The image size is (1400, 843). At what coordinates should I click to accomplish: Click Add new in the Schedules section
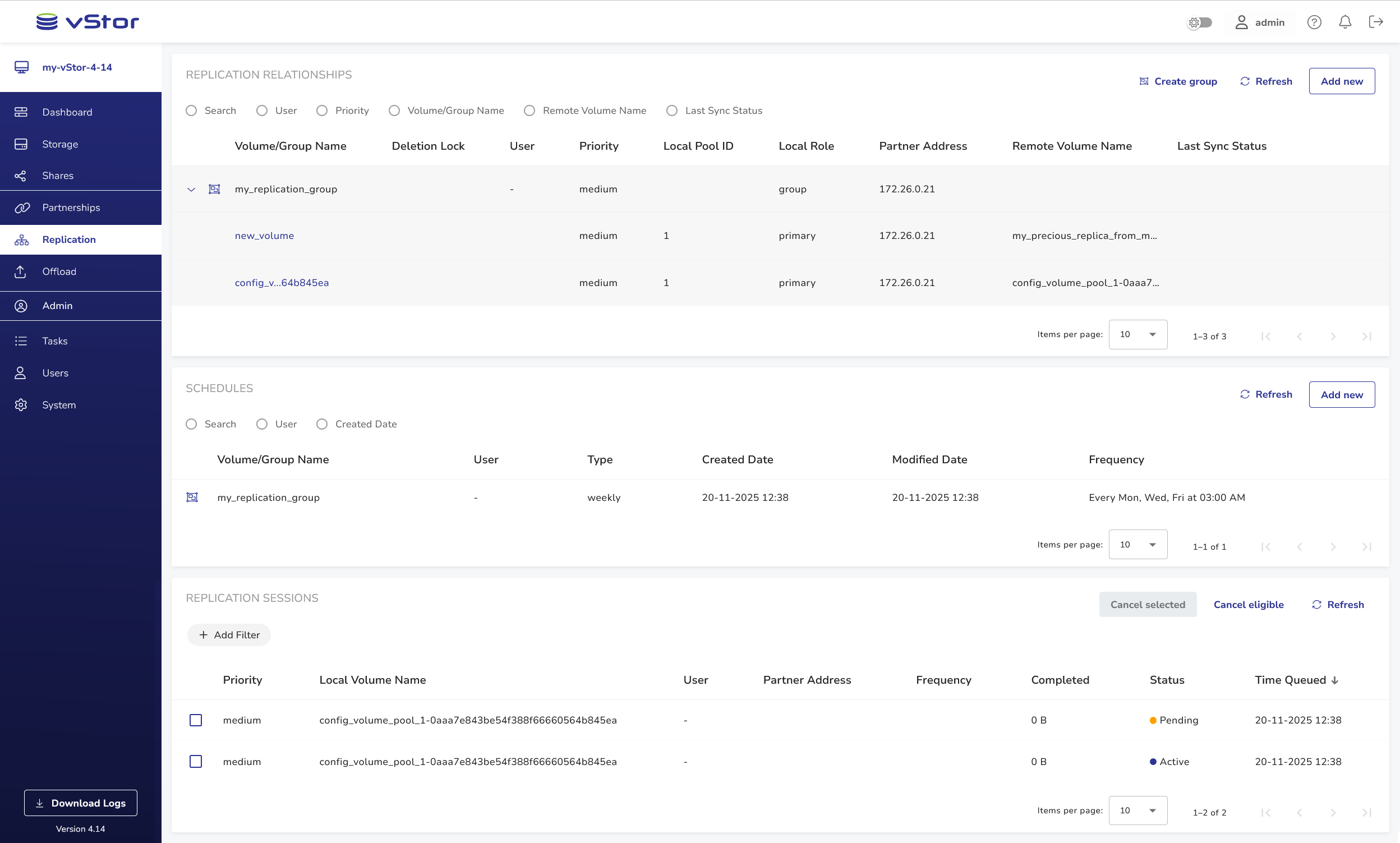tap(1341, 394)
